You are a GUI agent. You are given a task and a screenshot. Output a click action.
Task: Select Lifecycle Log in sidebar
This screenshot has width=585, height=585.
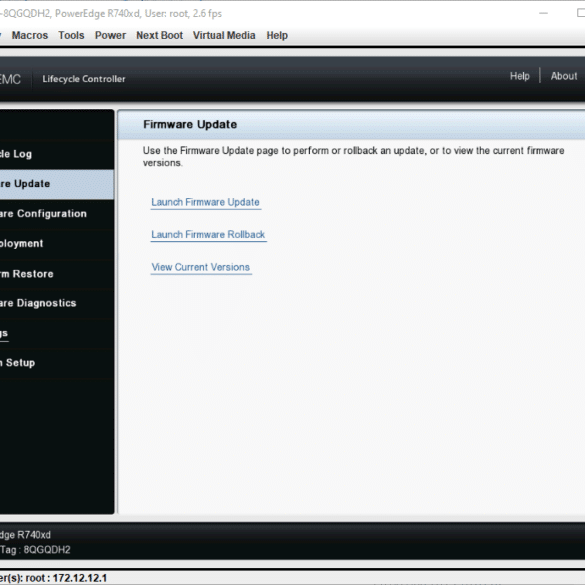[57, 154]
